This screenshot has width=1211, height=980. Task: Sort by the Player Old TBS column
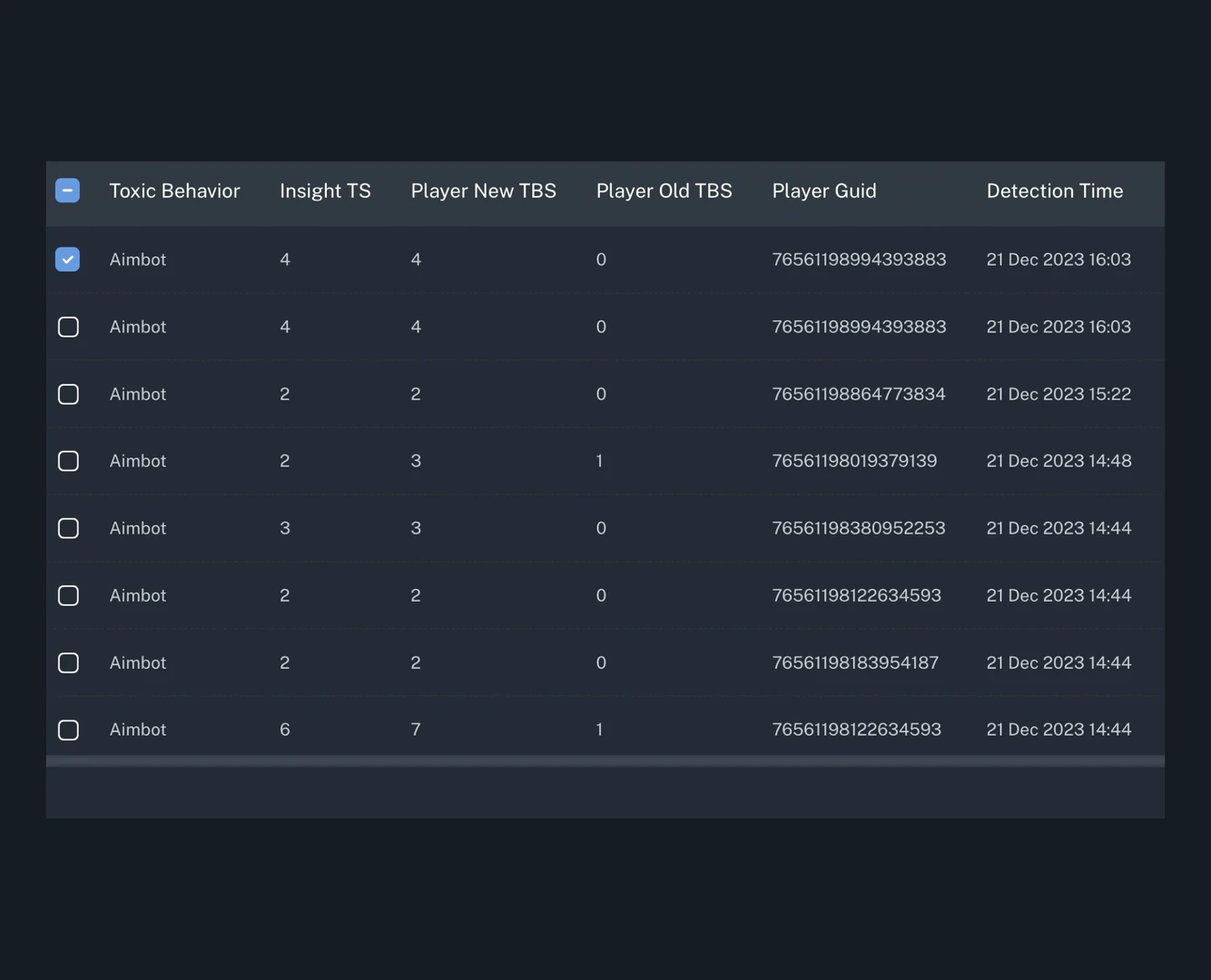pyautogui.click(x=664, y=191)
